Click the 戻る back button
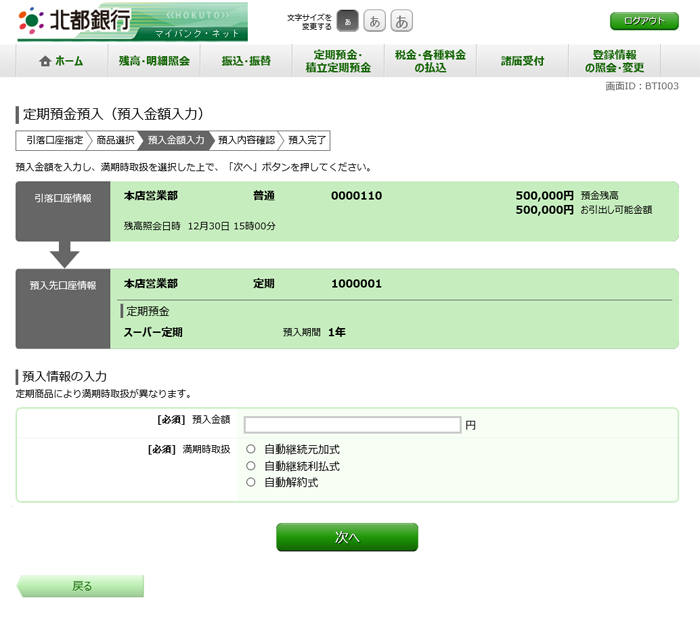The image size is (700, 617). point(81,586)
